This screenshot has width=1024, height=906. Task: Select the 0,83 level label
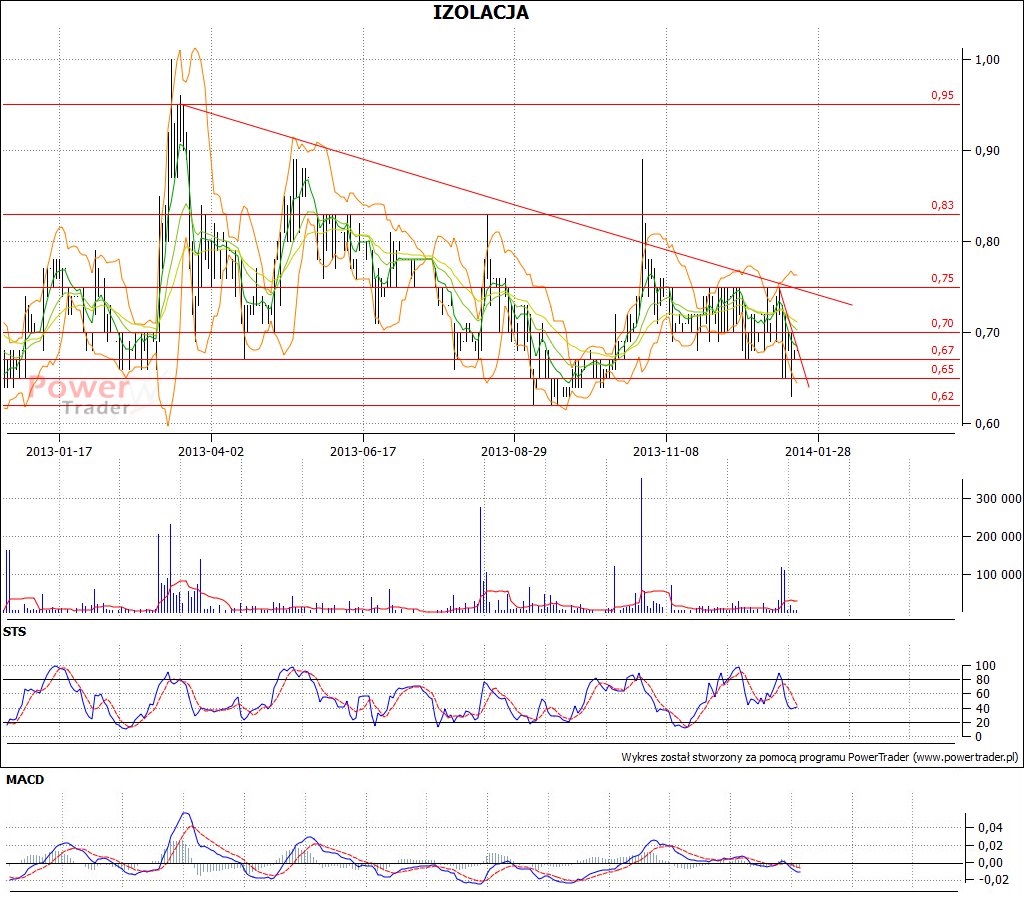pyautogui.click(x=942, y=205)
